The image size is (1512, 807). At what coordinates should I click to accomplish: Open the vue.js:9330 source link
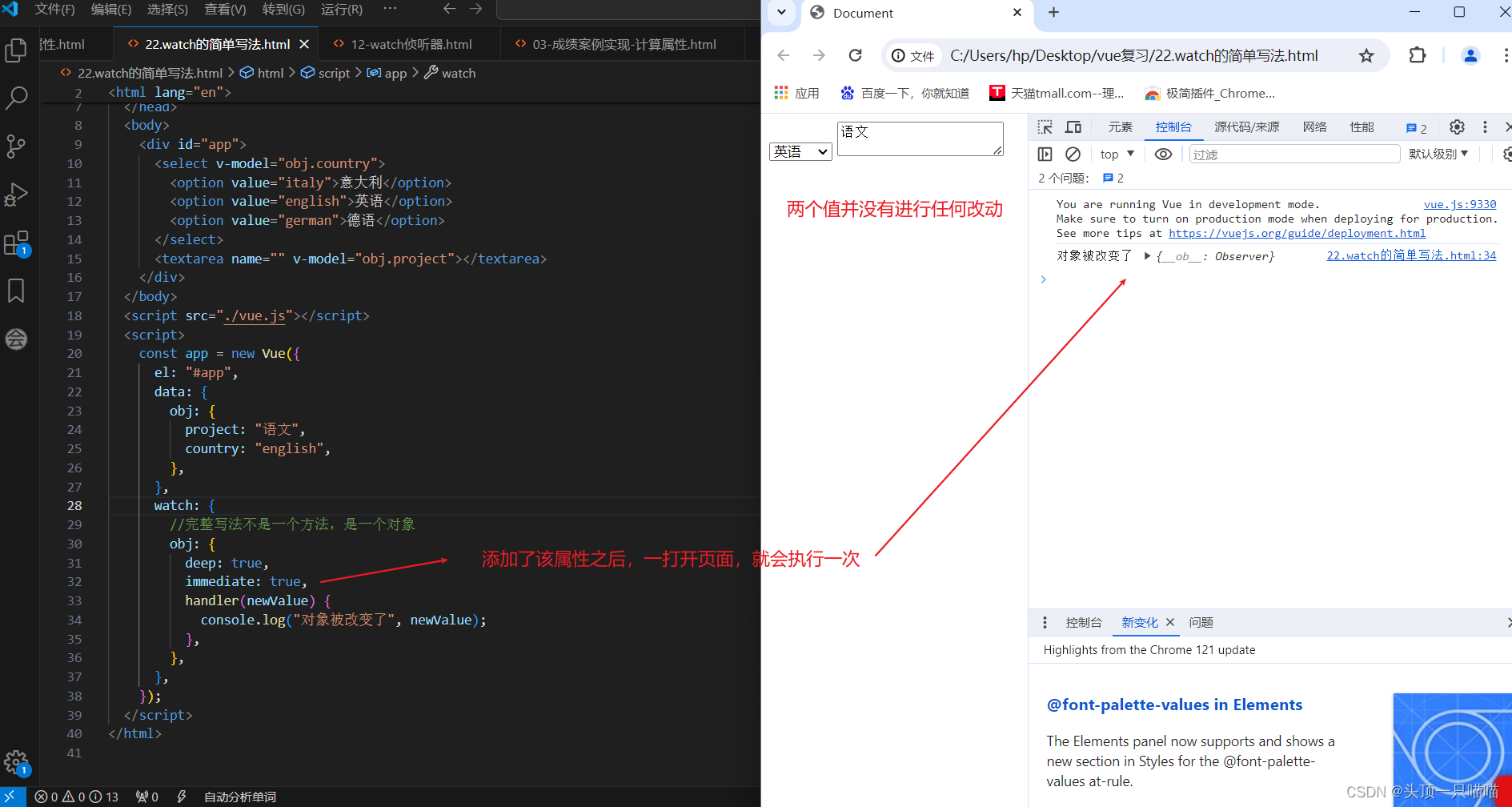pyautogui.click(x=1460, y=204)
